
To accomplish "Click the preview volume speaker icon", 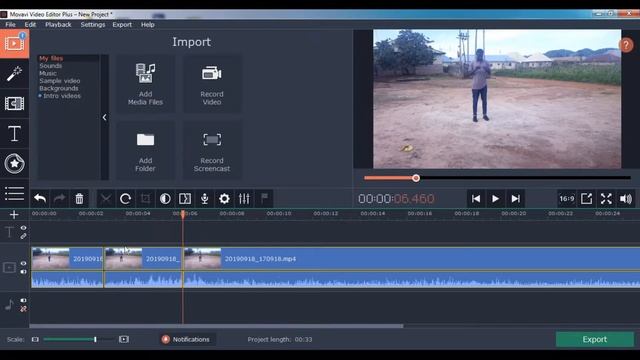I will pos(626,199).
